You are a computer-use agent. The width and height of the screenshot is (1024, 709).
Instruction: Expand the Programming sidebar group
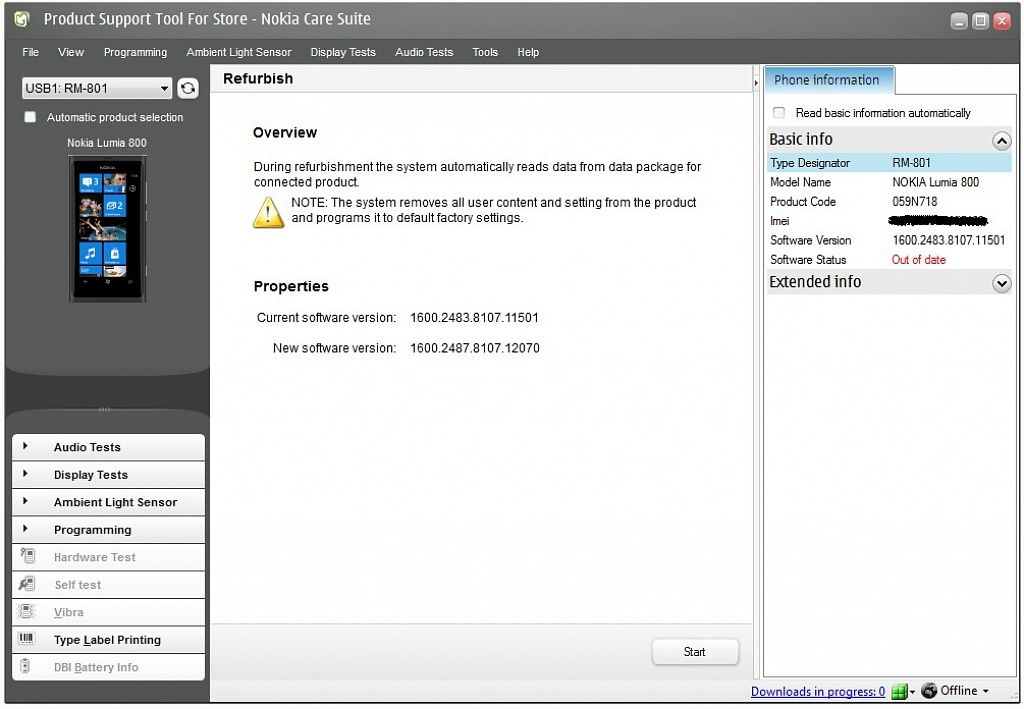tap(25, 529)
